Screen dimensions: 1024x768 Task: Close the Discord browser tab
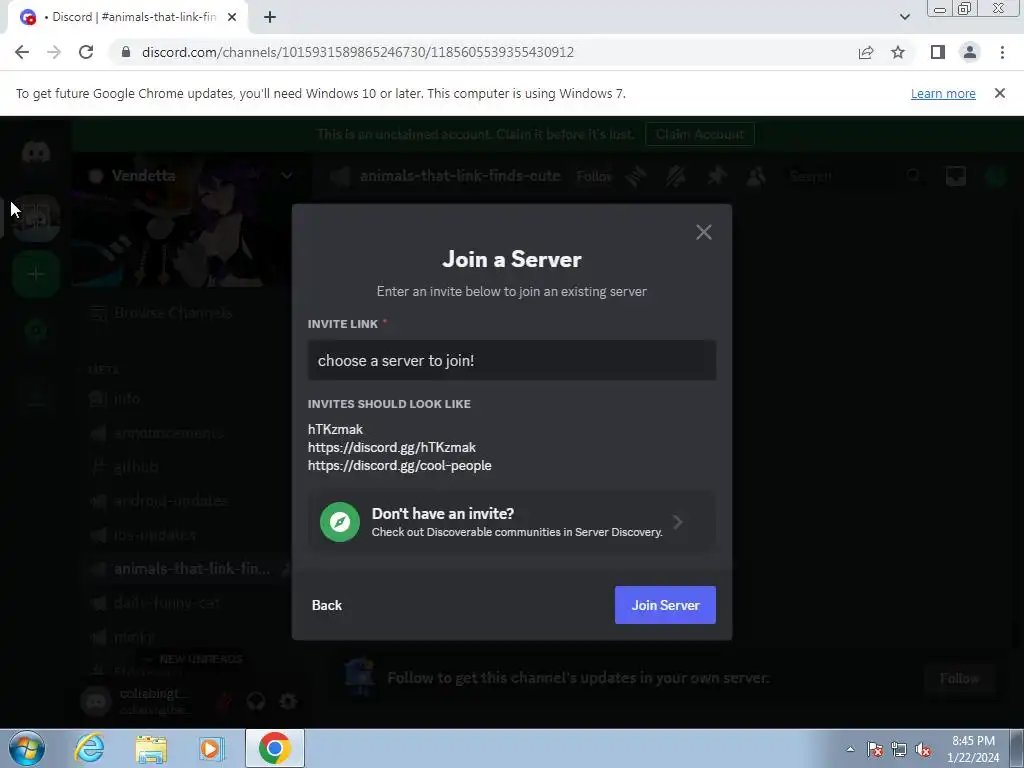(232, 17)
